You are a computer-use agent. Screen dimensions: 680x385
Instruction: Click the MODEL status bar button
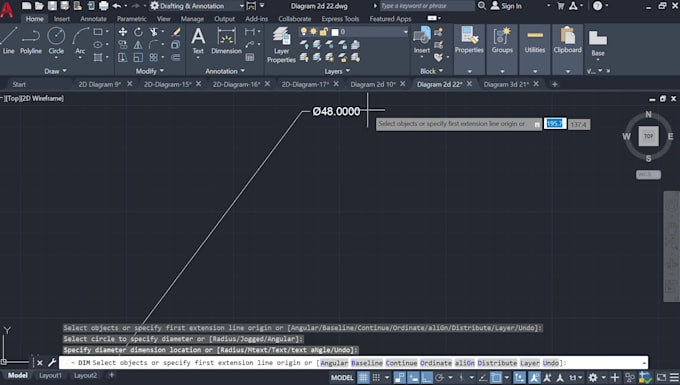342,378
